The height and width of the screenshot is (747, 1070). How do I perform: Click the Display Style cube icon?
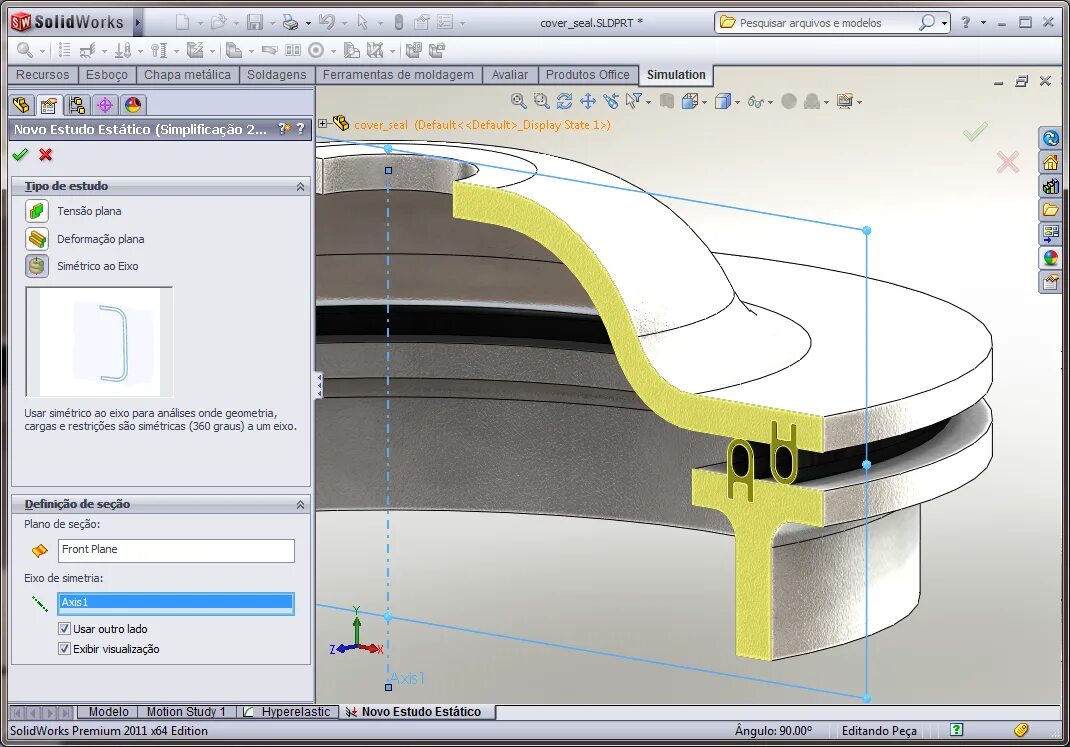pos(724,101)
